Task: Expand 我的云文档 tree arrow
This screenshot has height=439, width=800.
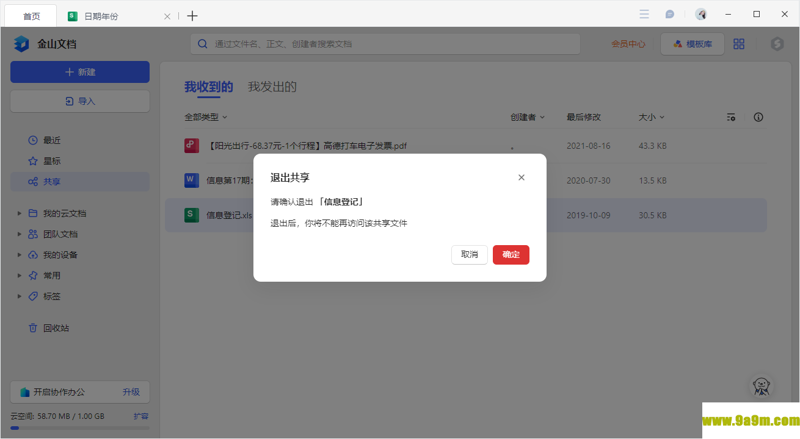Action: pyautogui.click(x=19, y=213)
